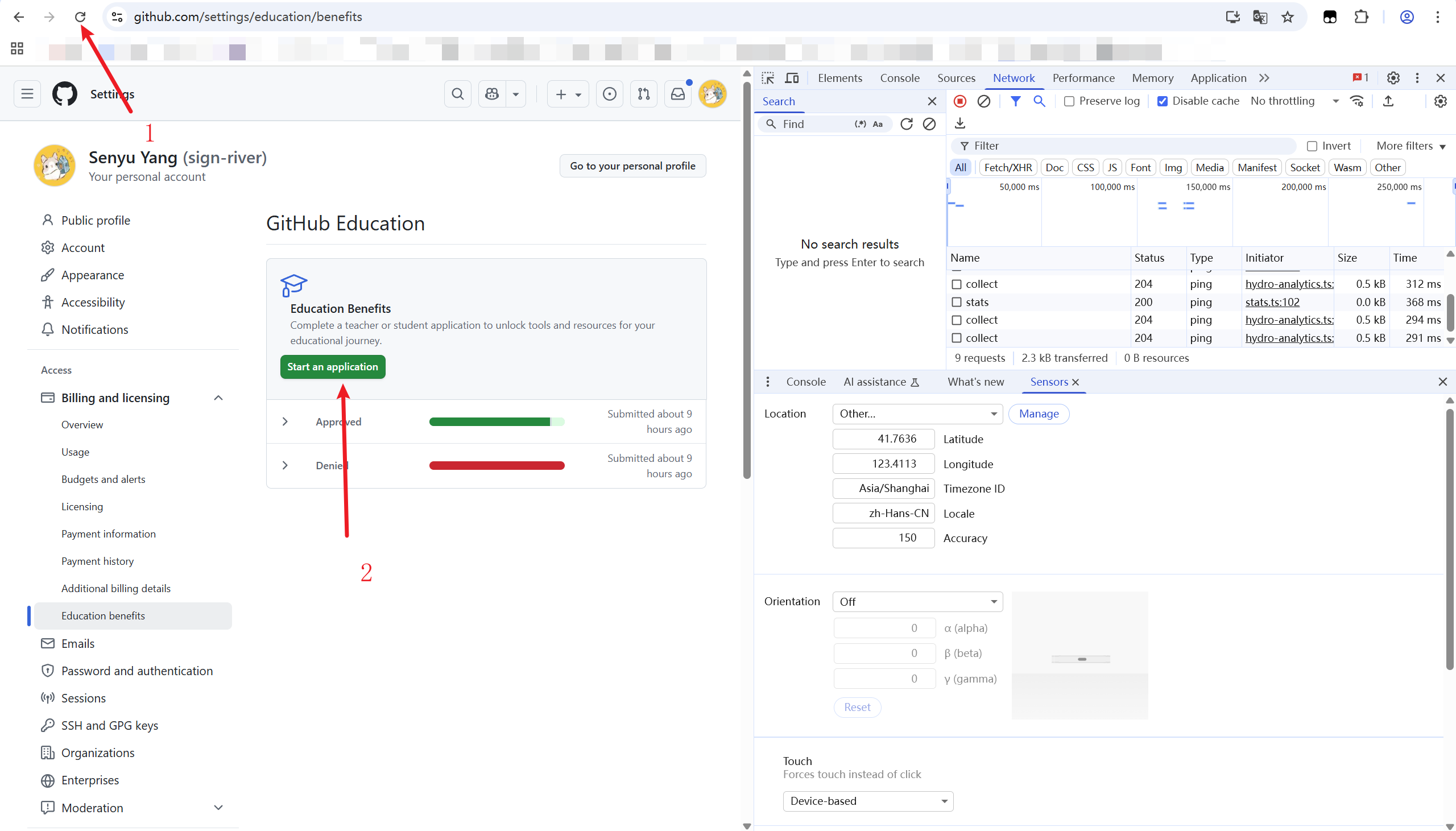Viewport: 1456px width, 831px height.
Task: Open the browser extensions puzzle icon
Action: (1361, 17)
